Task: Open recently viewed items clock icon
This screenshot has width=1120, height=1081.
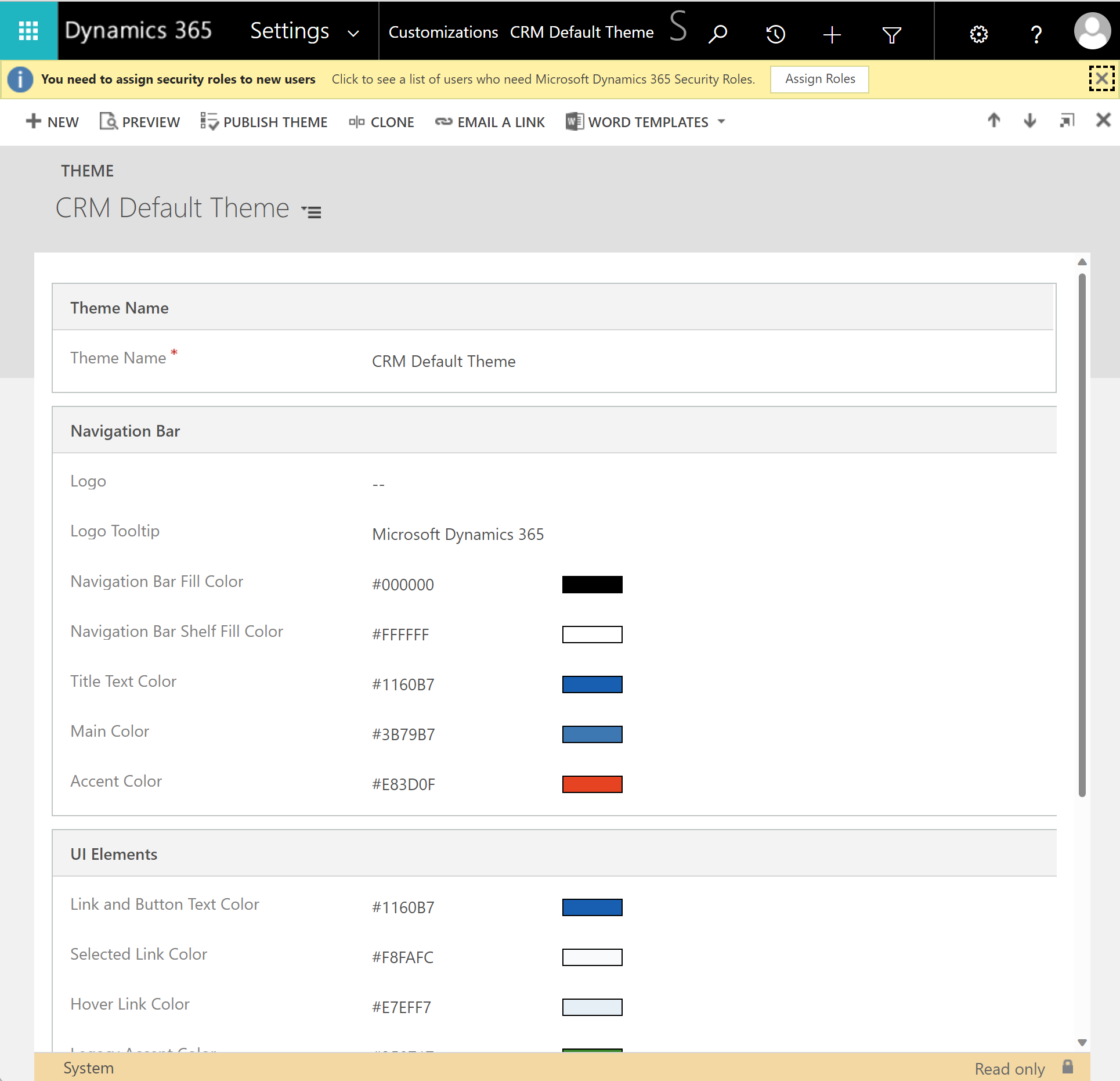Action: pyautogui.click(x=775, y=34)
